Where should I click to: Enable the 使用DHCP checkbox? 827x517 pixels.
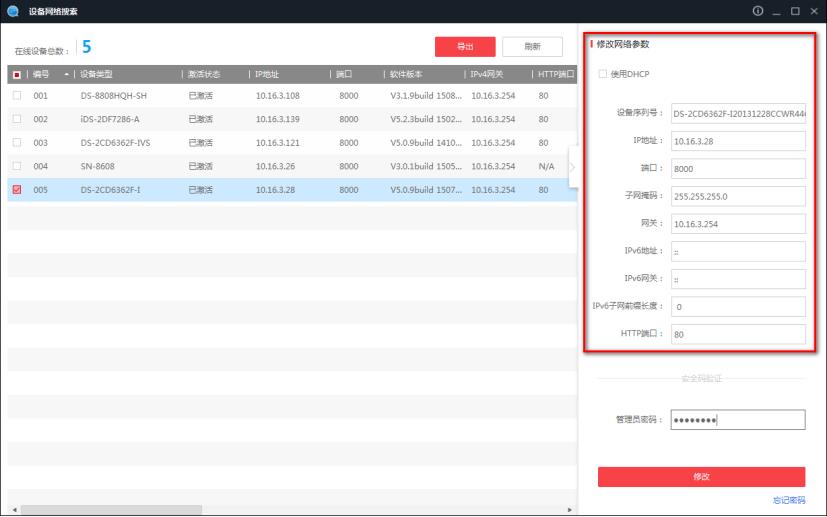601,74
